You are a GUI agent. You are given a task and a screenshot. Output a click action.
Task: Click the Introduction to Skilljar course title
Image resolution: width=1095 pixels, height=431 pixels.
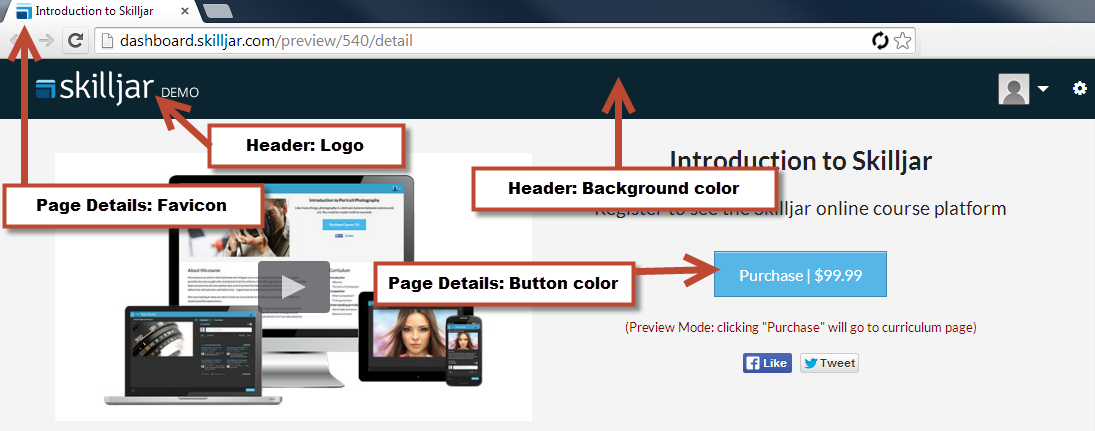coord(800,161)
